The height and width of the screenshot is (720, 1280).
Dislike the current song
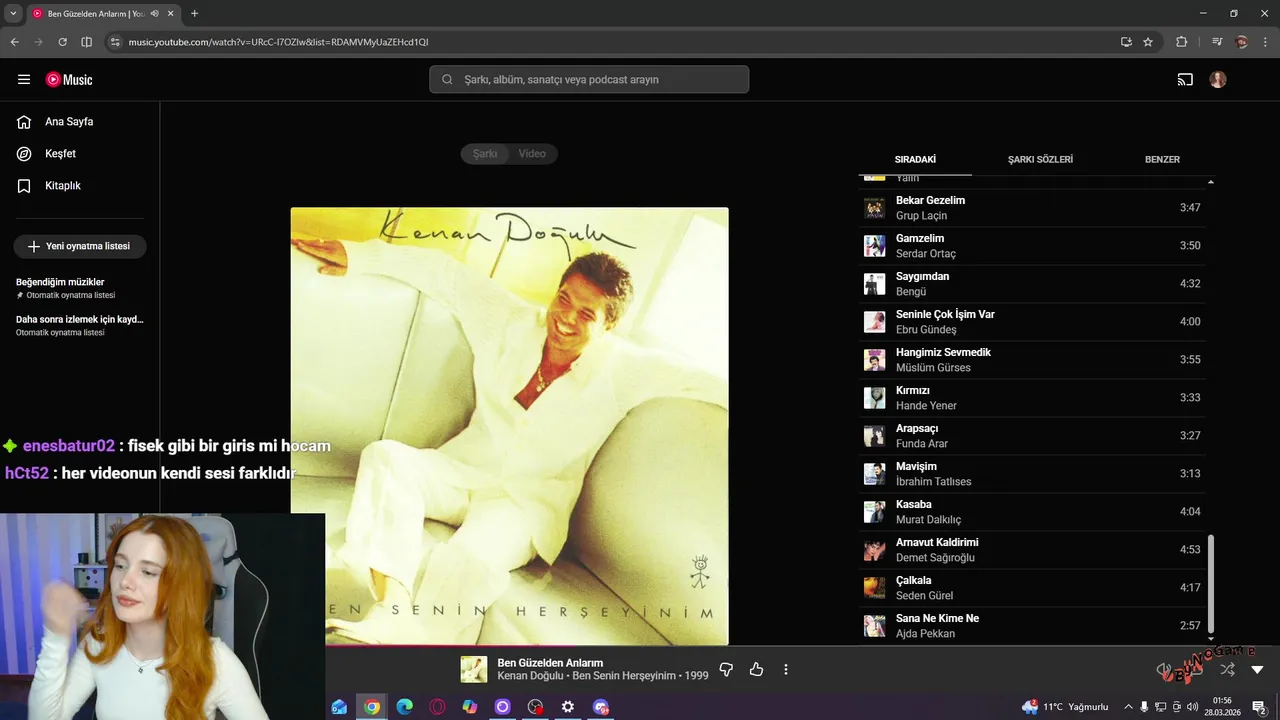click(727, 669)
